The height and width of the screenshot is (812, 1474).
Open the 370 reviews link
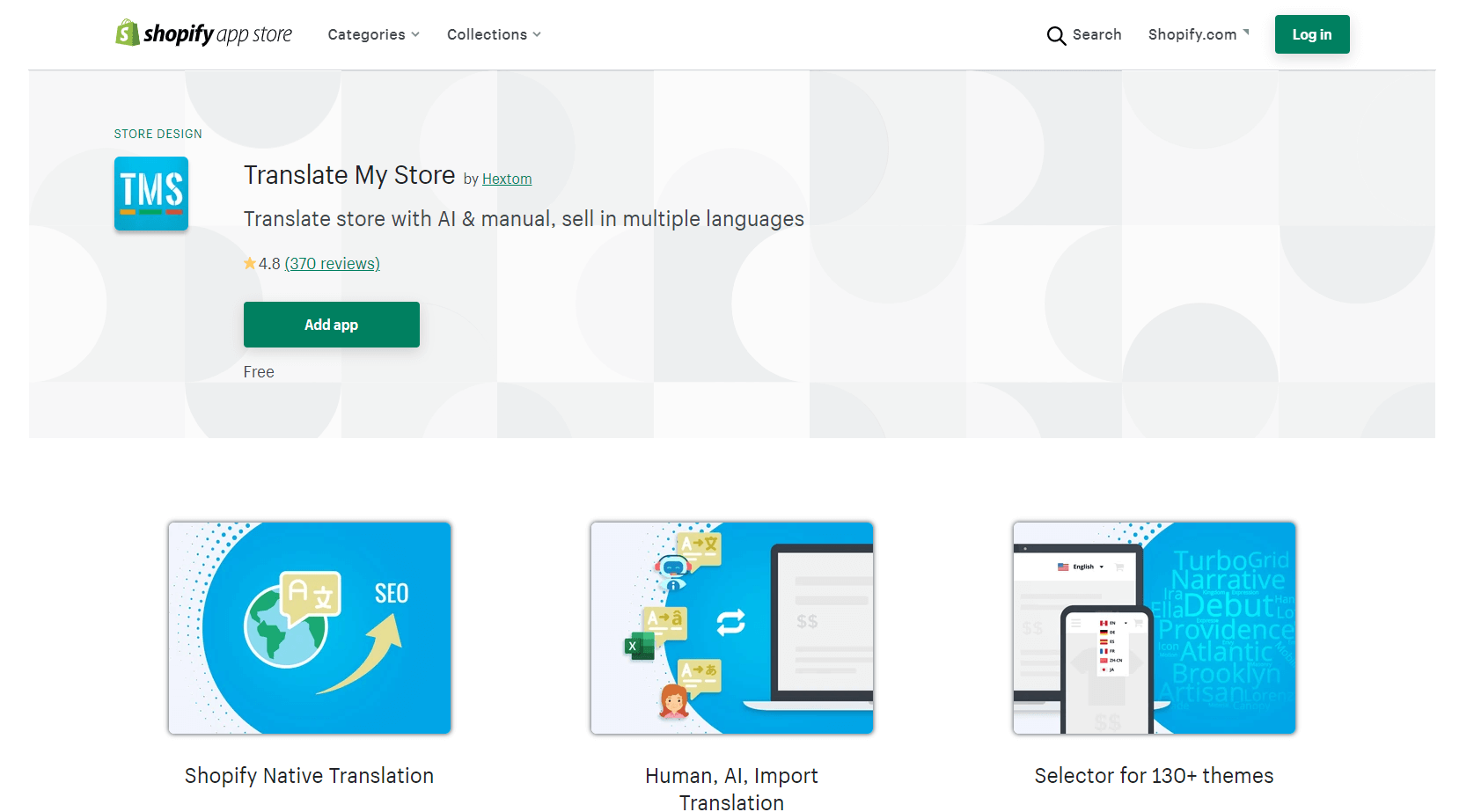pos(332,263)
